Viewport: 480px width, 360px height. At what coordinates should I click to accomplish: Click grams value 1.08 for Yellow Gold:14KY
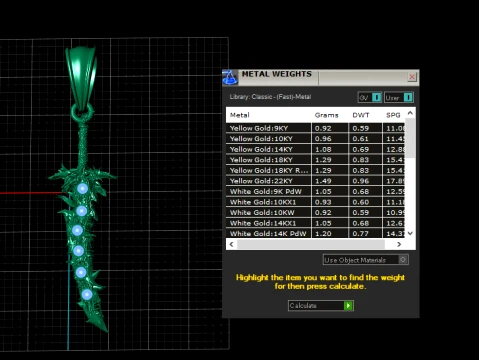click(x=323, y=149)
